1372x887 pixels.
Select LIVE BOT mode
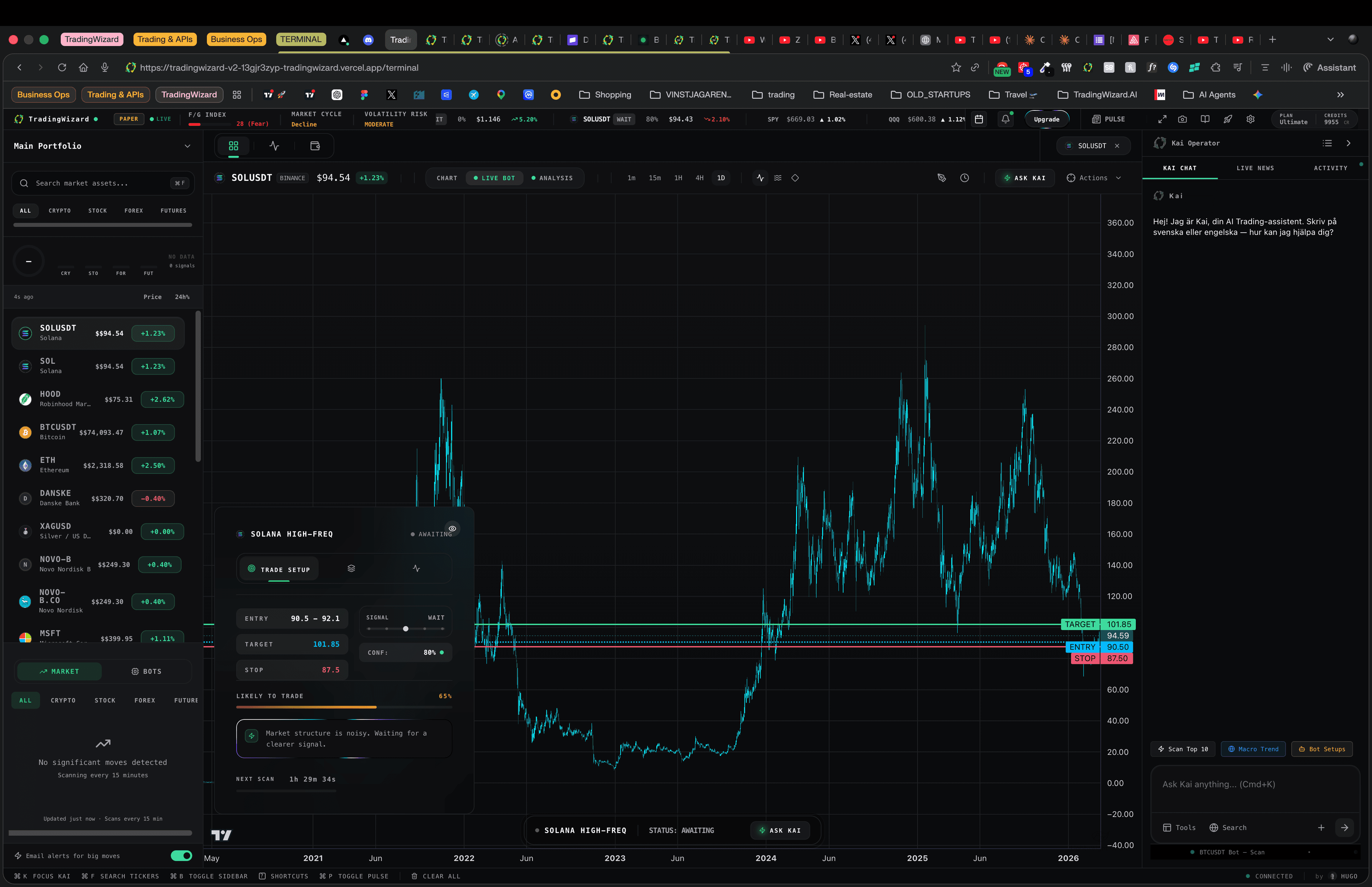tap(494, 178)
